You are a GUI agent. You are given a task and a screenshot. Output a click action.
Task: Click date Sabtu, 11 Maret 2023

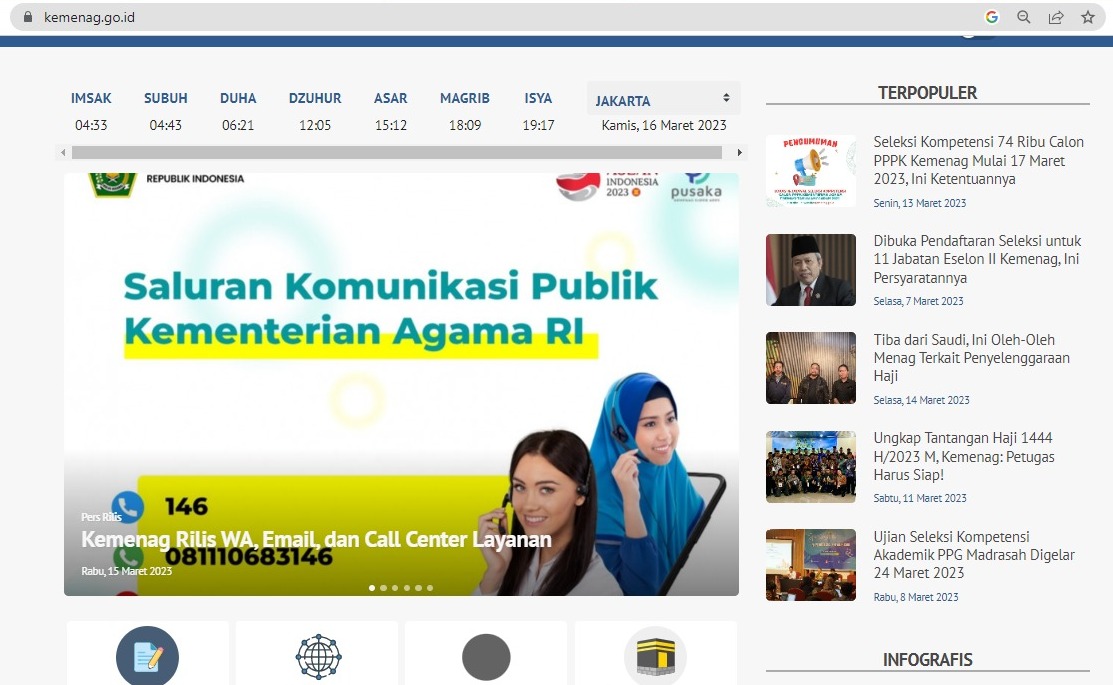coord(920,498)
